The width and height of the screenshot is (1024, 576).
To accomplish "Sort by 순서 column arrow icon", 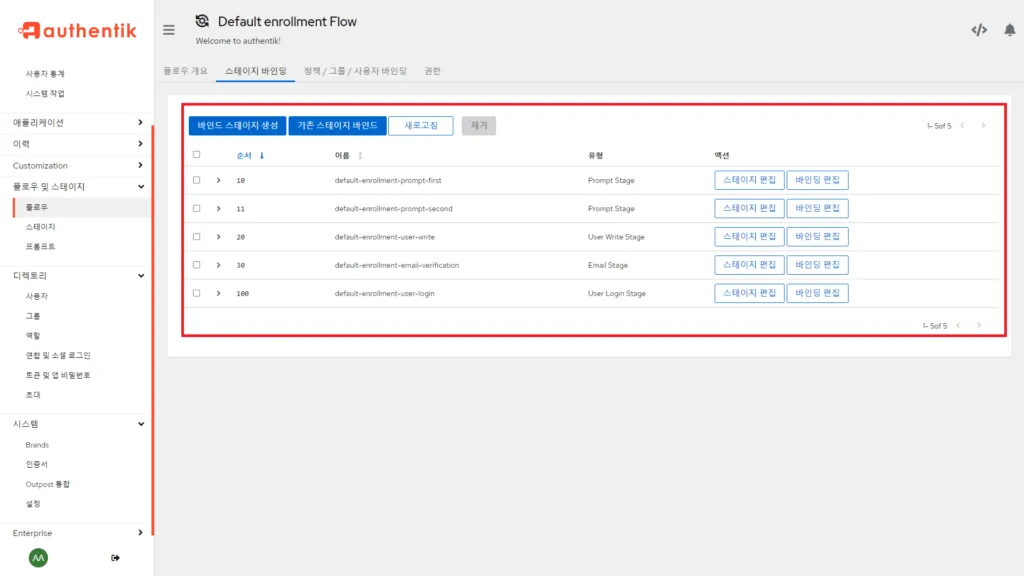I will 262,155.
